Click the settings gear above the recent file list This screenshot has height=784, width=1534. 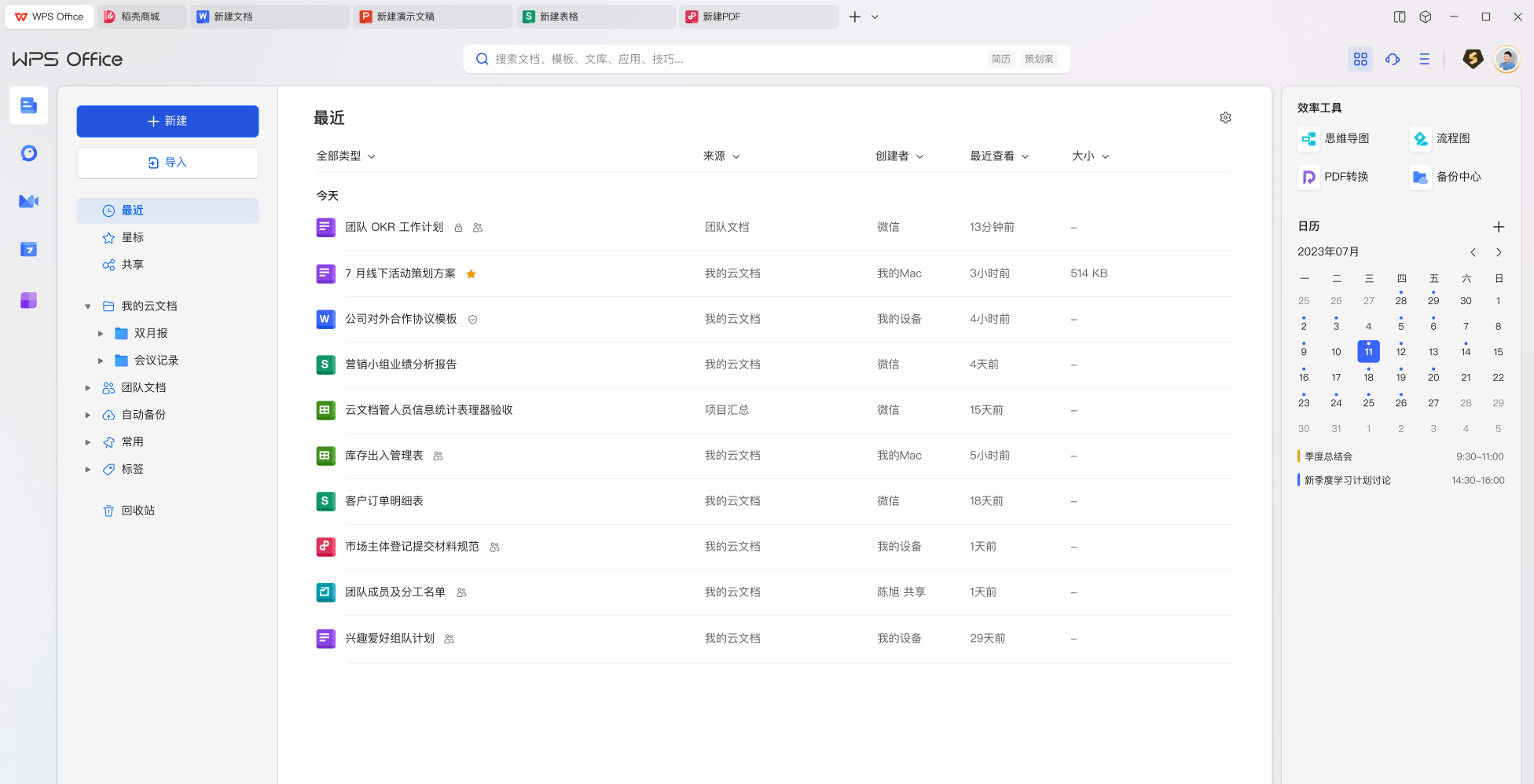point(1225,117)
